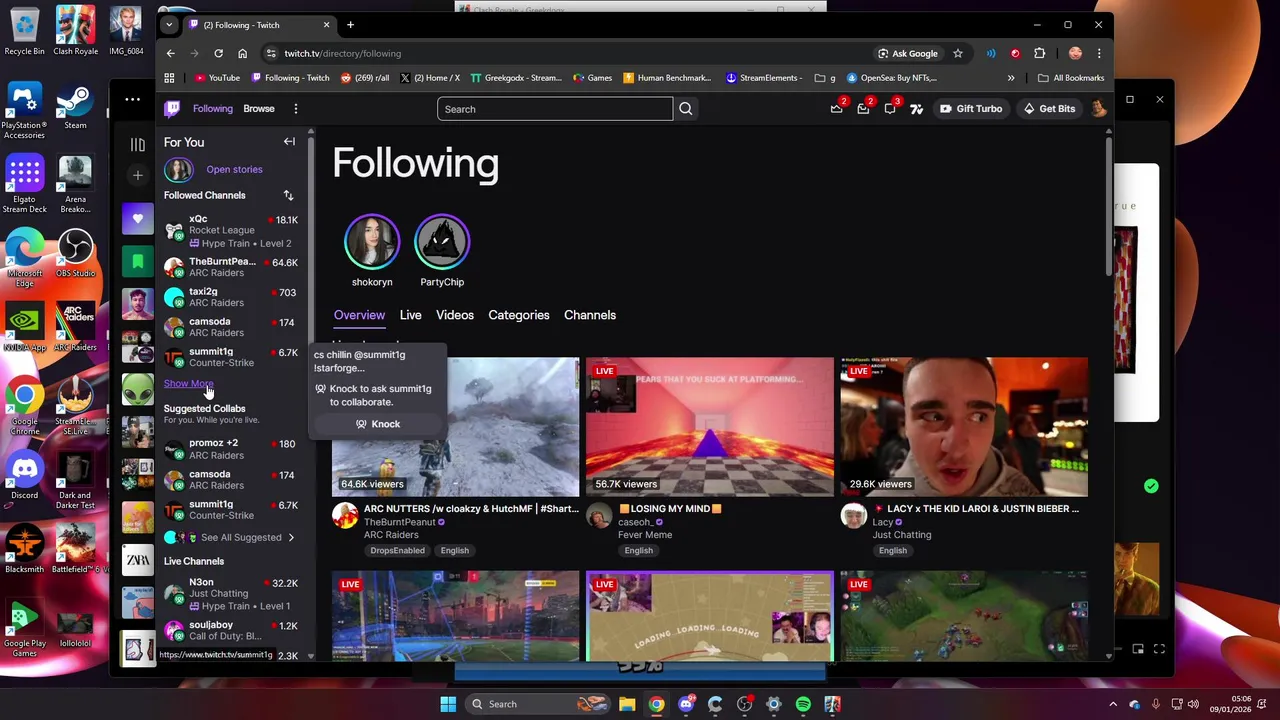
Task: Open Twitch notifications inbox icon
Action: pyautogui.click(x=863, y=109)
